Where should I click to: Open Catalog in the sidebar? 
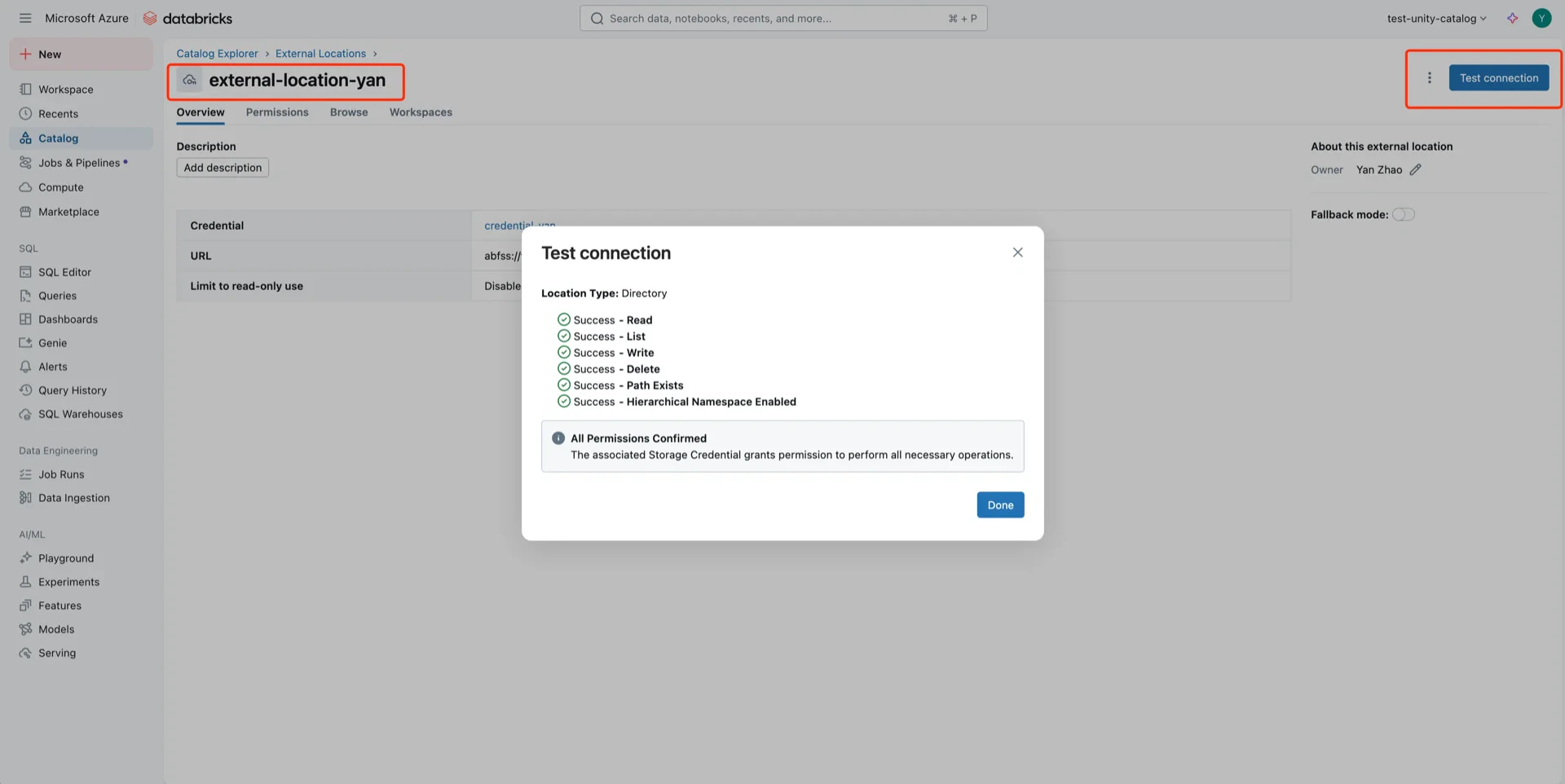click(82, 139)
